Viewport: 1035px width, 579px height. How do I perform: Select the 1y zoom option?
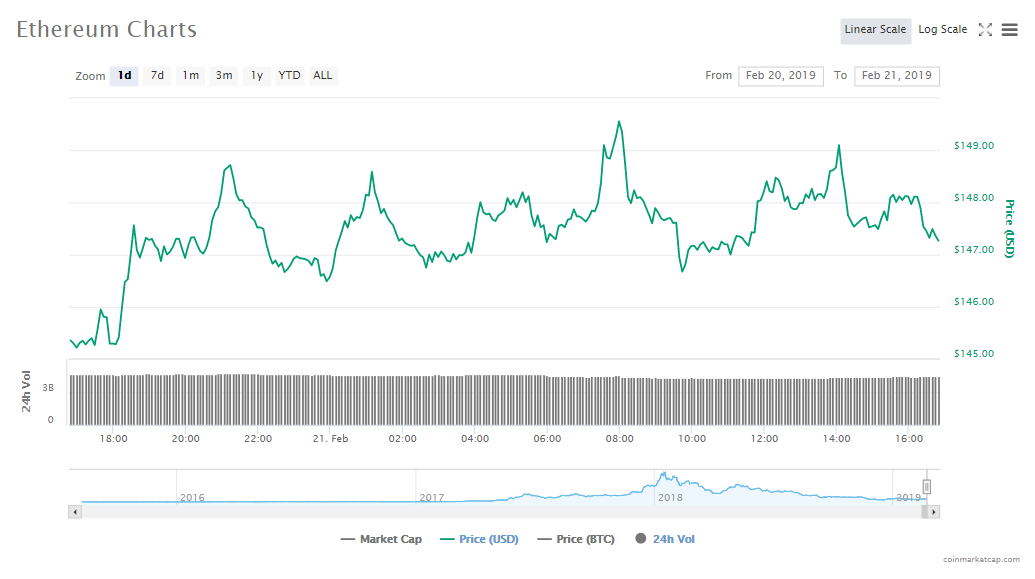click(x=257, y=76)
